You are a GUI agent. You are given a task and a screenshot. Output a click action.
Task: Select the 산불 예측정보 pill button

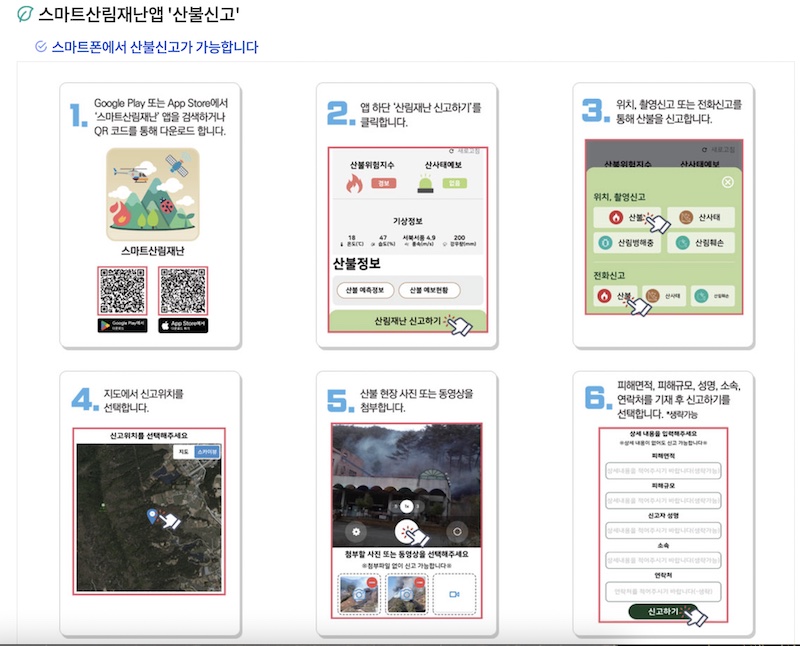pos(365,290)
